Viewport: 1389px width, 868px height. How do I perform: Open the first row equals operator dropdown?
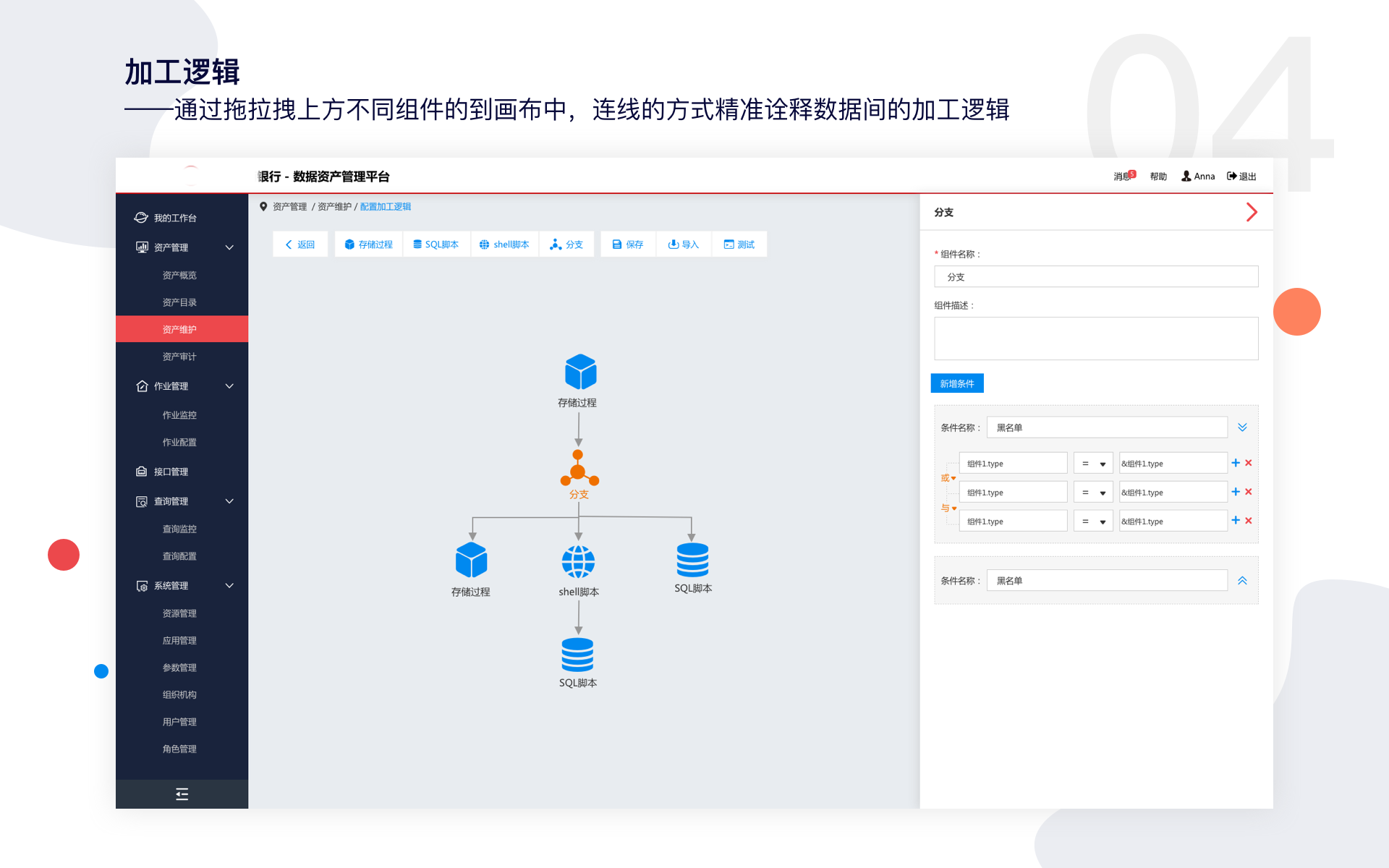click(x=1093, y=464)
